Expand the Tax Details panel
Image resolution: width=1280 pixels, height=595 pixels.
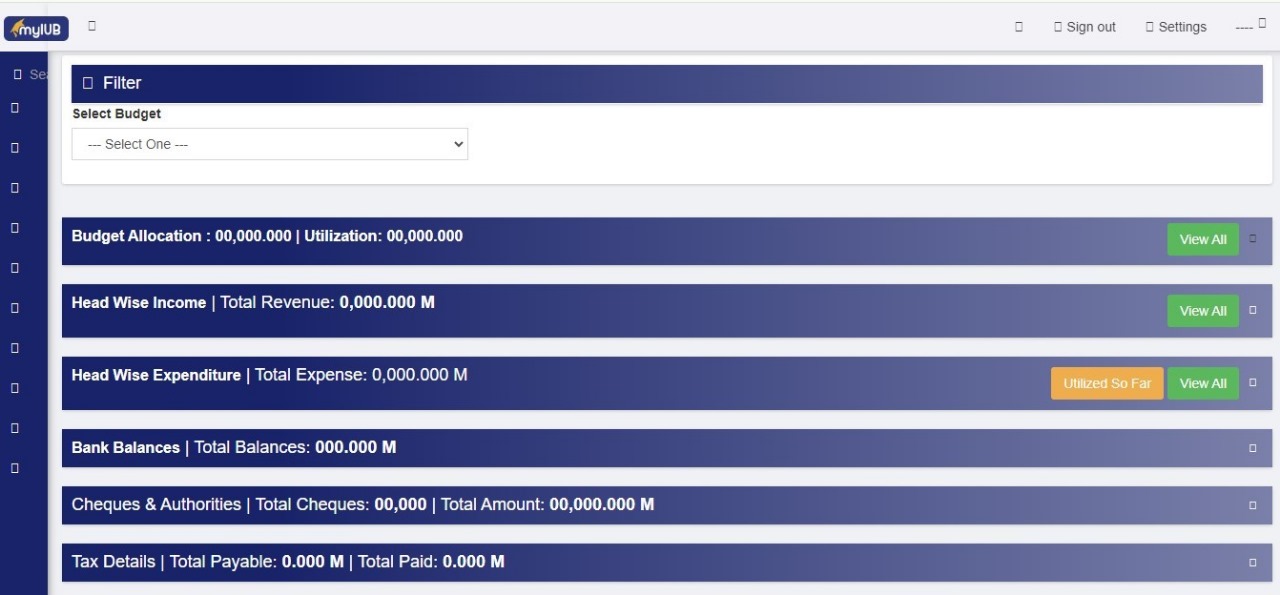click(x=1253, y=562)
